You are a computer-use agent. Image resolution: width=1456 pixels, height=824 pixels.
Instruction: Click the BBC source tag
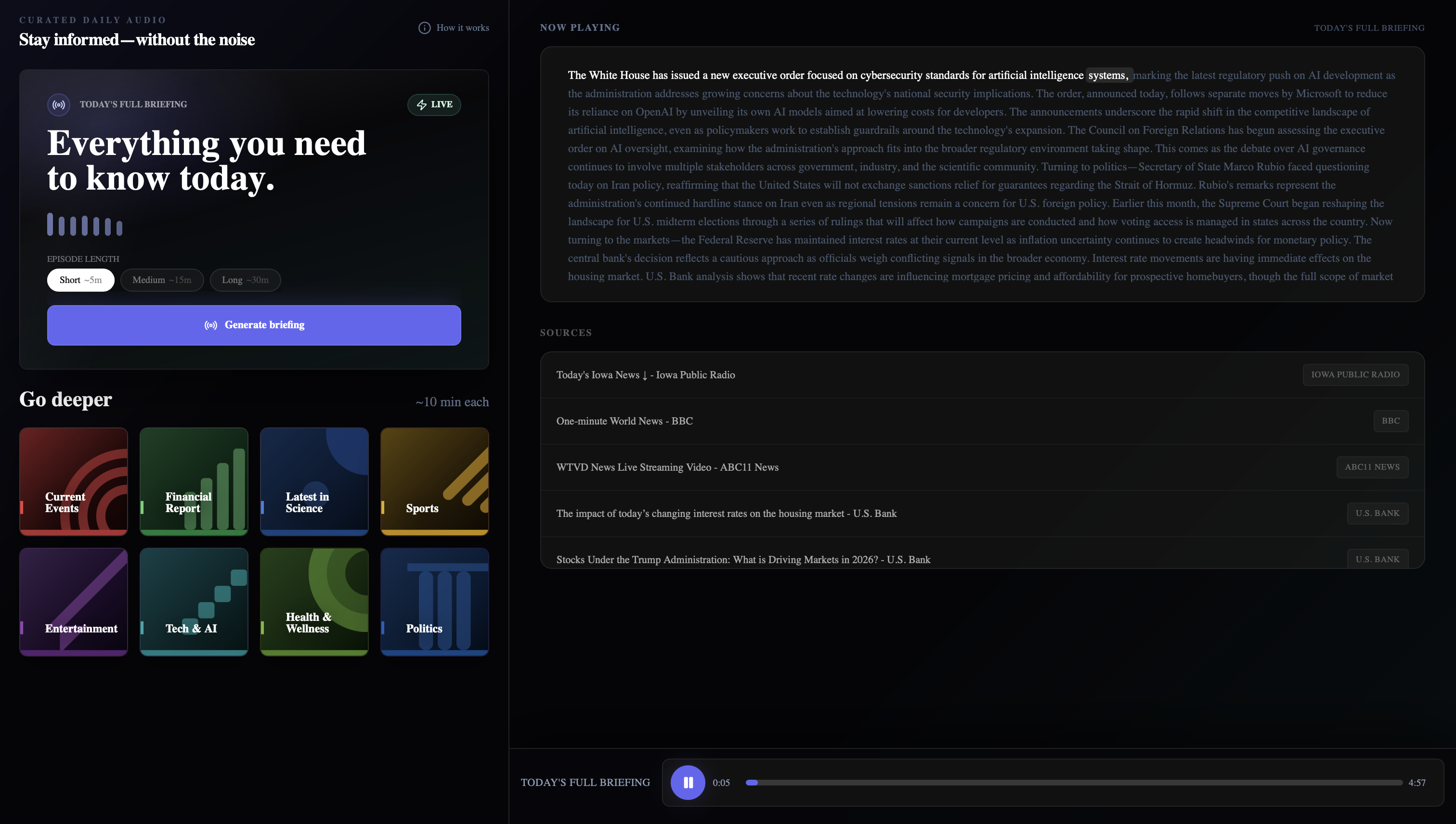pyautogui.click(x=1391, y=421)
